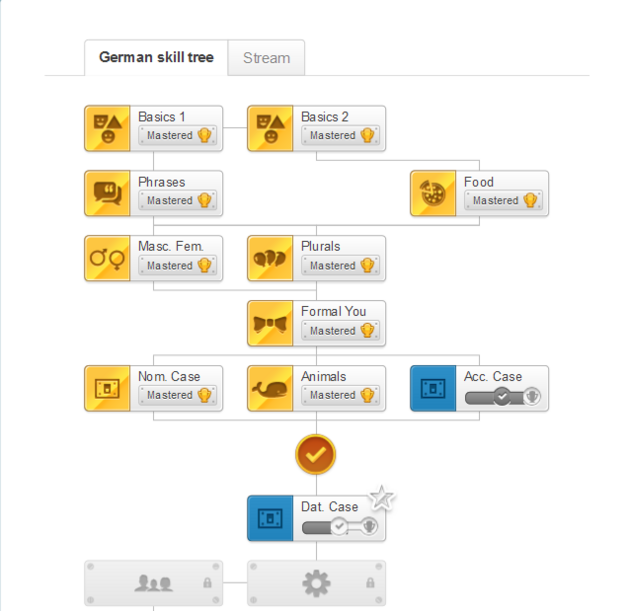Viewport: 630px width, 611px height.
Task: Select the Phrases speech bubble icon
Action: click(x=108, y=193)
